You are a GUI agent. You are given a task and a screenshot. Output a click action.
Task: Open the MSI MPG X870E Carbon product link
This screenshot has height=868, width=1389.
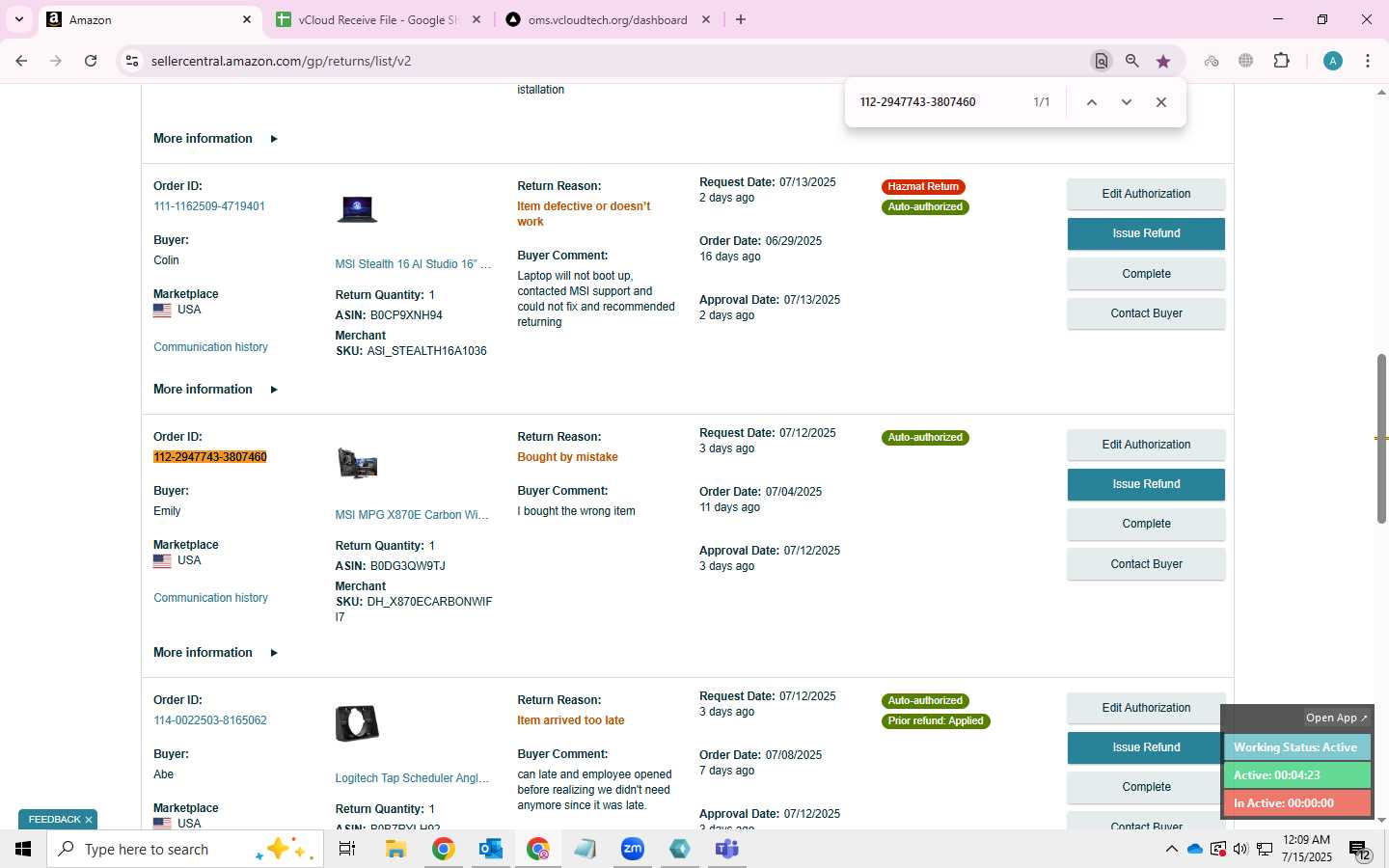(x=412, y=515)
